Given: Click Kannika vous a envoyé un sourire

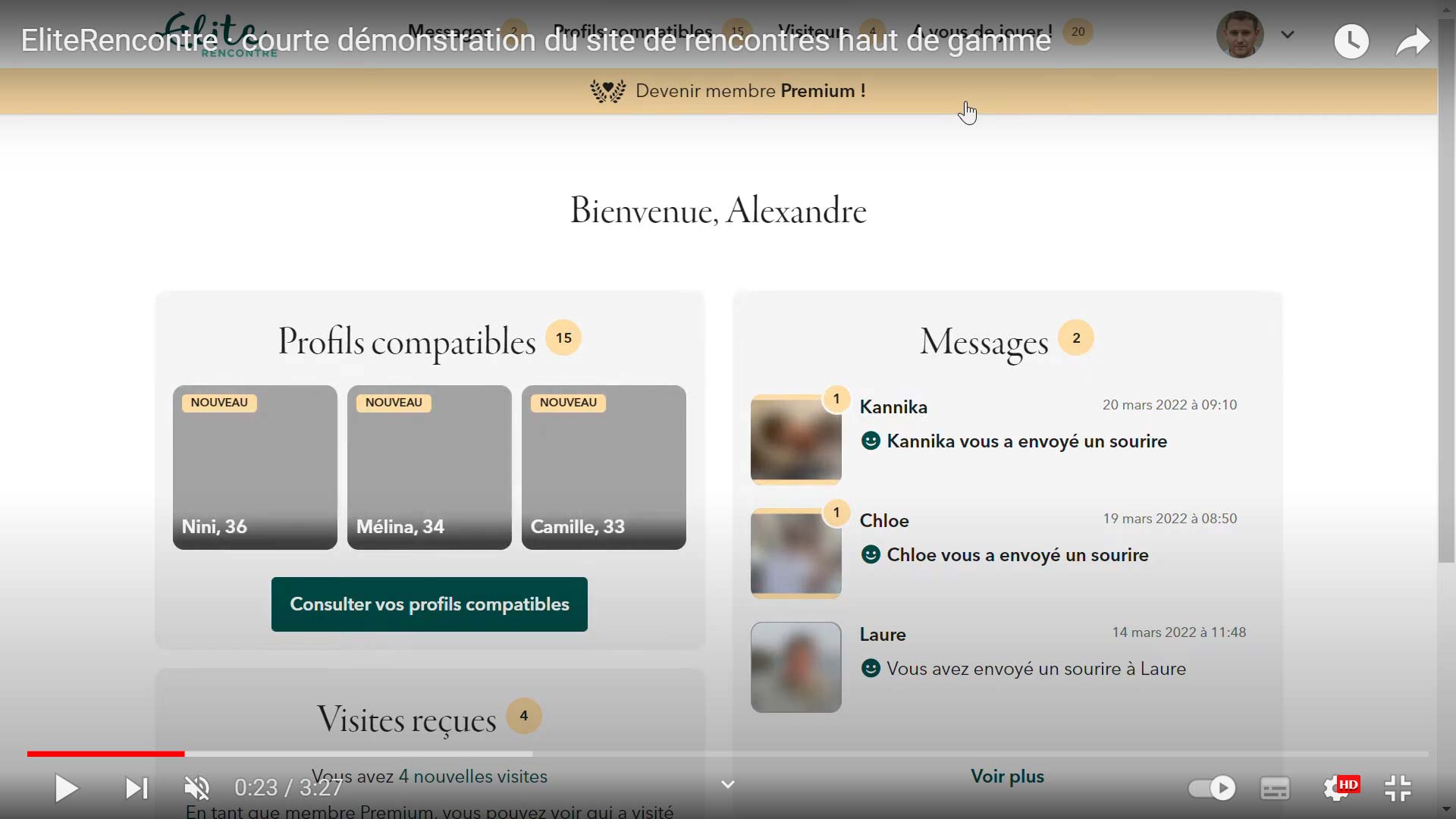Looking at the screenshot, I should [1027, 441].
